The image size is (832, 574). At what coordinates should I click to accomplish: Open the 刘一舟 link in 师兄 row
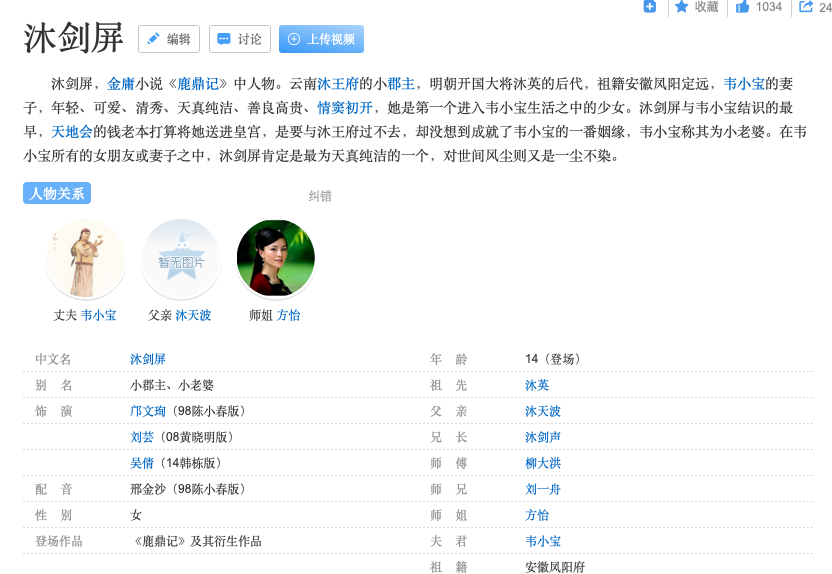click(543, 489)
